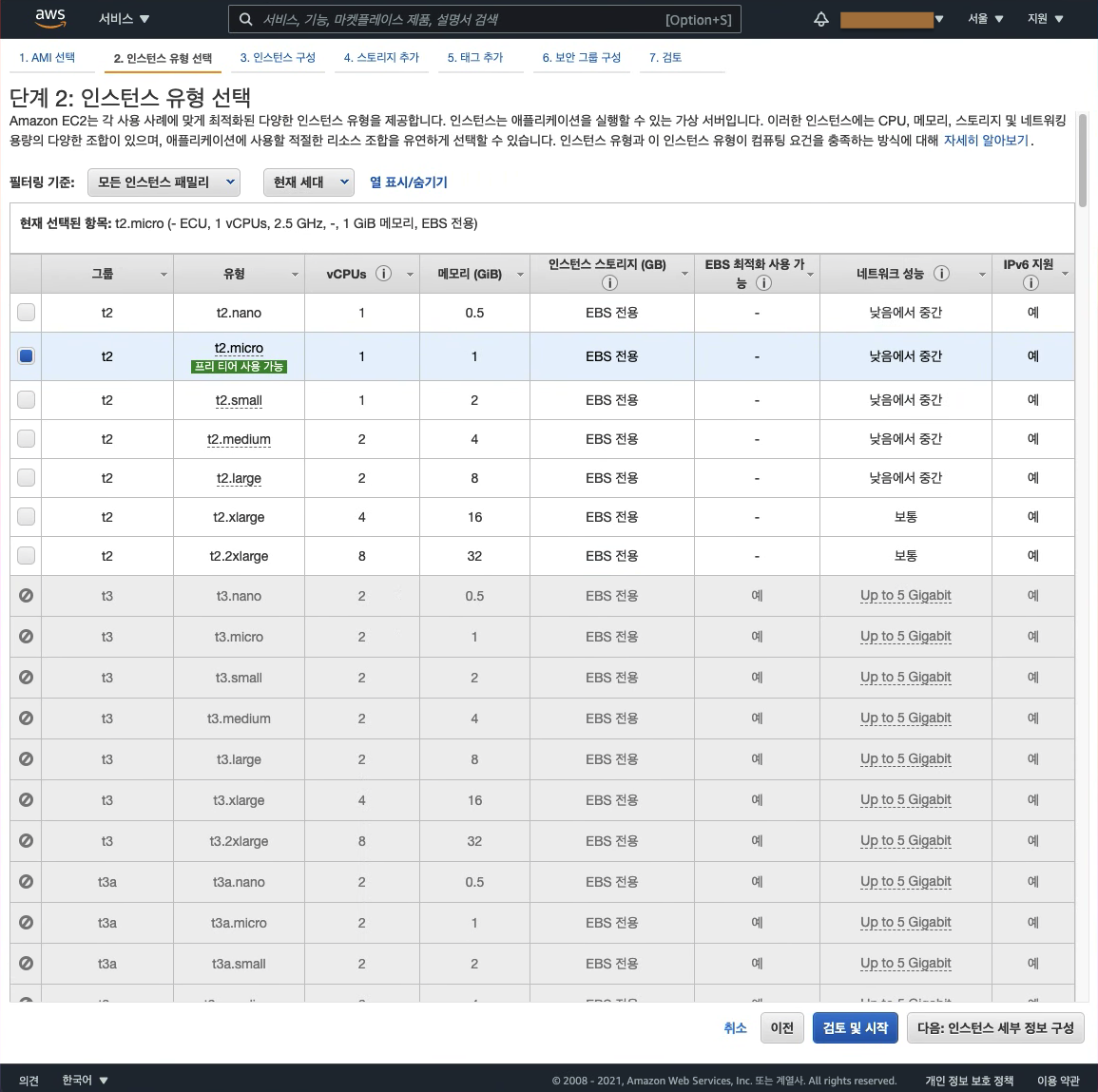
Task: Click disabled icon for t3a.small row
Action: (x=26, y=963)
